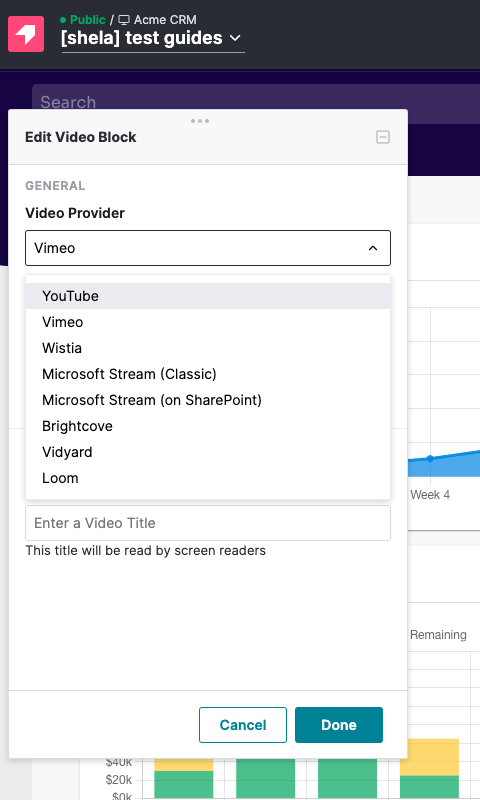Click the Week 4 data point on chart
This screenshot has height=800, width=480.
[431, 459]
